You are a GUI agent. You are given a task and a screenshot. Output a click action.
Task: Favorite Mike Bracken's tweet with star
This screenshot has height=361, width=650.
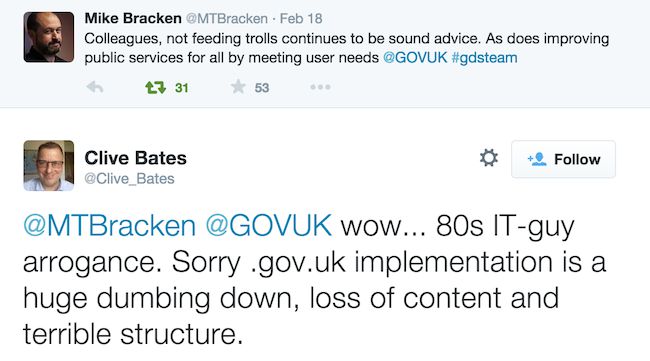click(x=238, y=87)
